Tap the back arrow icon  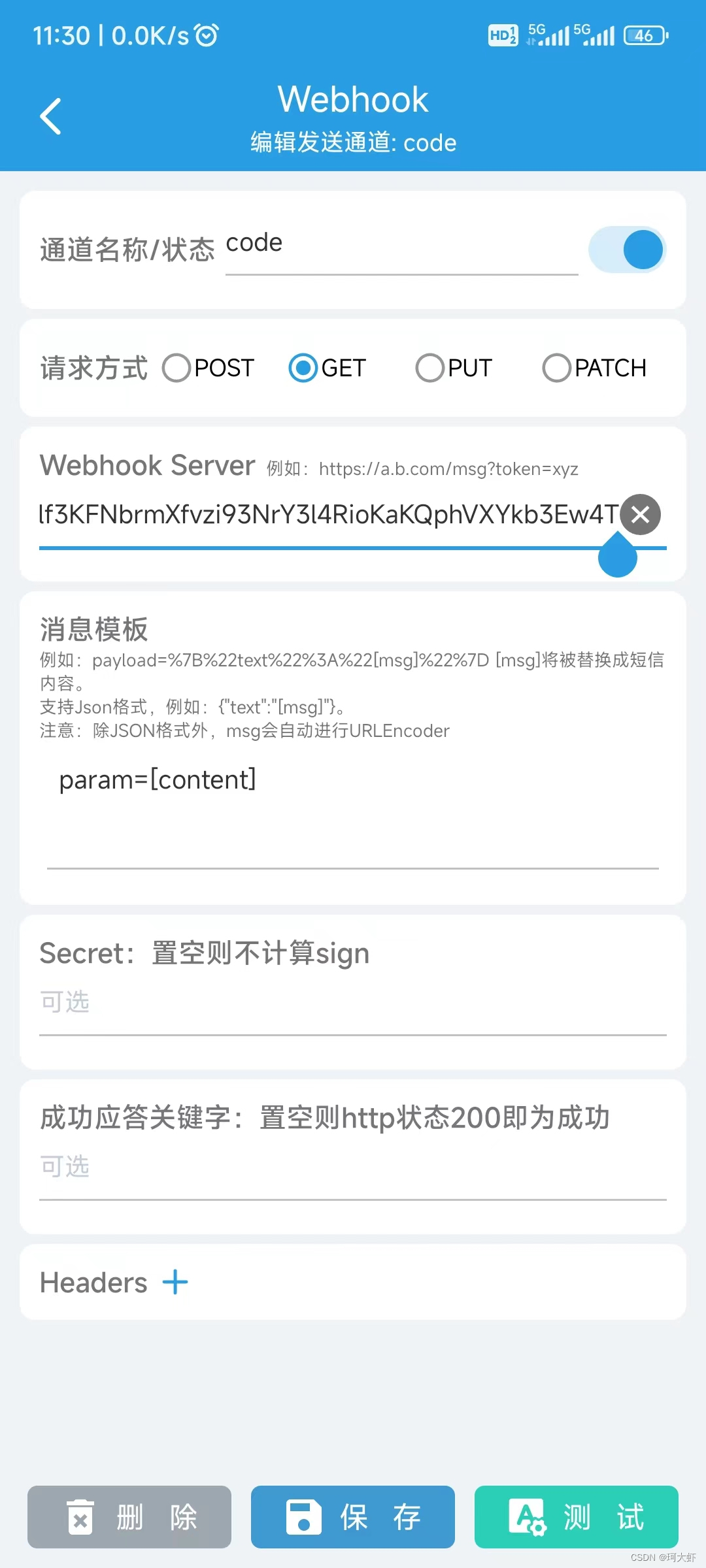[x=51, y=116]
